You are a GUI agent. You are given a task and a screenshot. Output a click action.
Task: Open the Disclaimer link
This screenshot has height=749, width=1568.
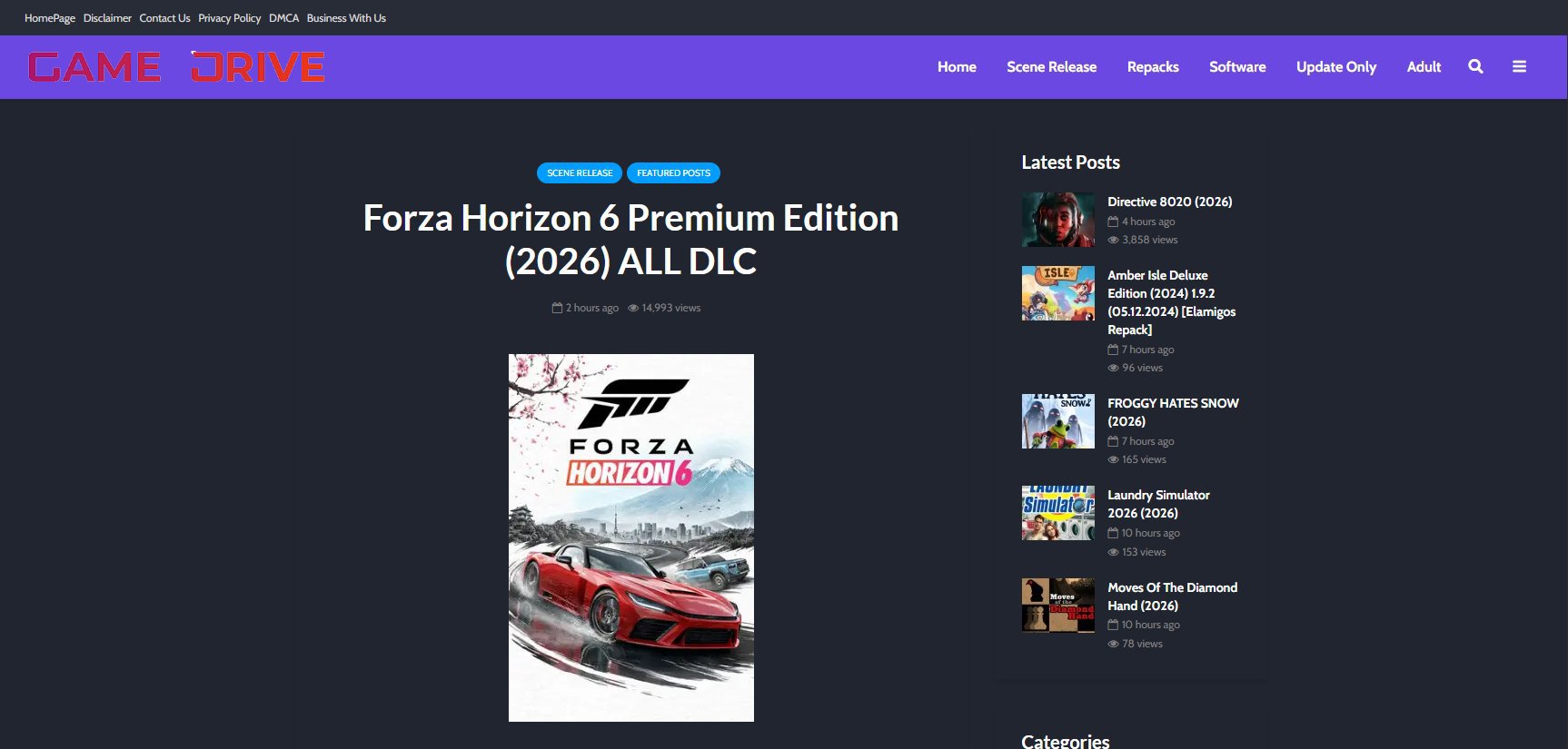(x=107, y=18)
